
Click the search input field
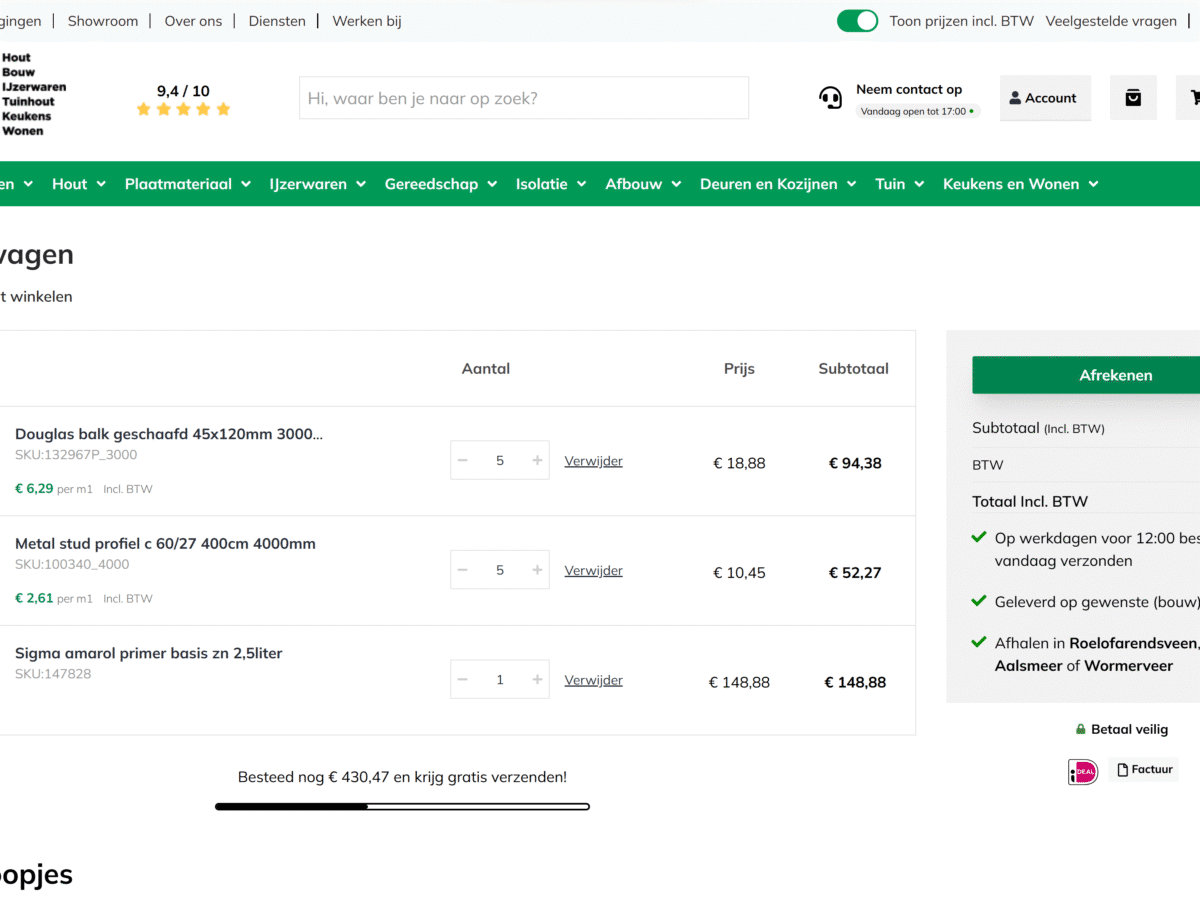523,98
